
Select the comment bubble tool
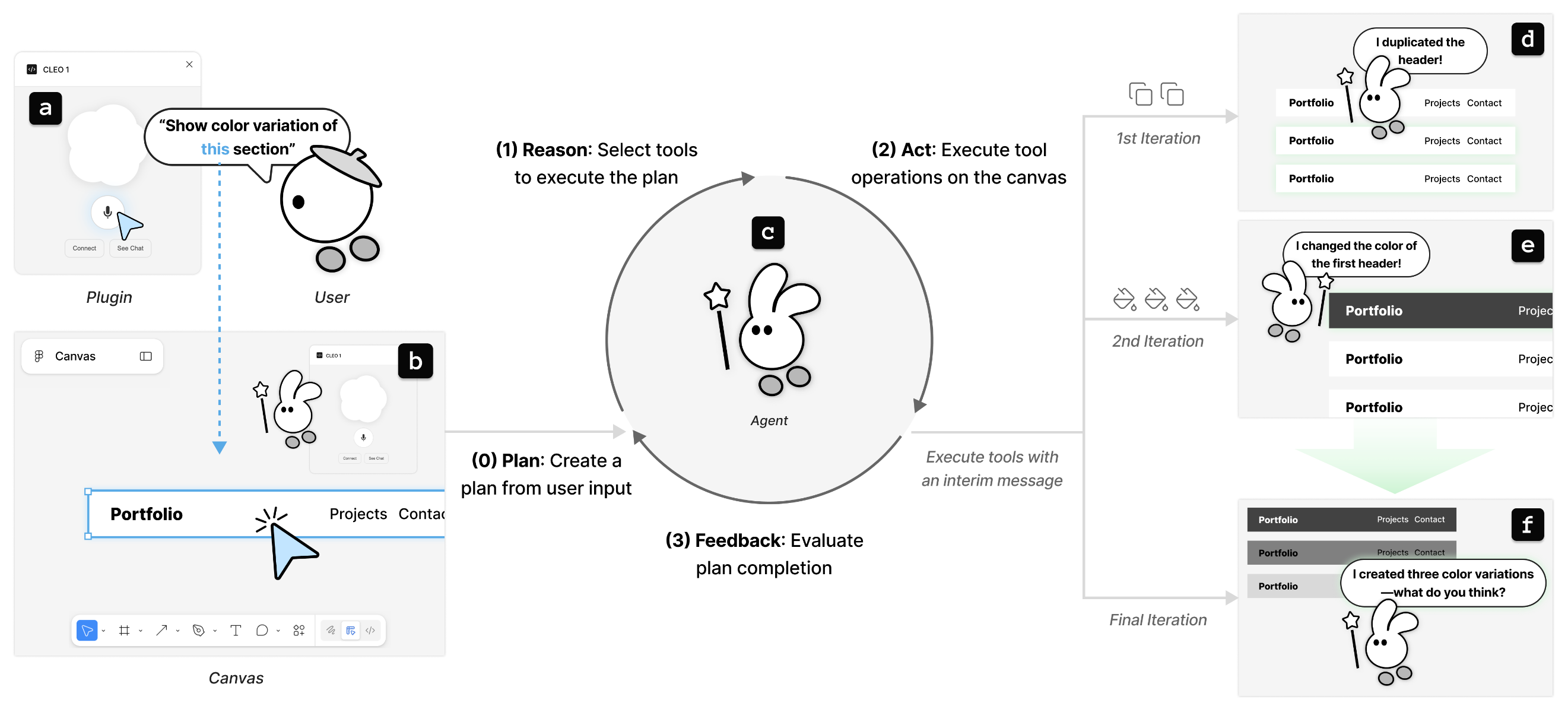262,631
